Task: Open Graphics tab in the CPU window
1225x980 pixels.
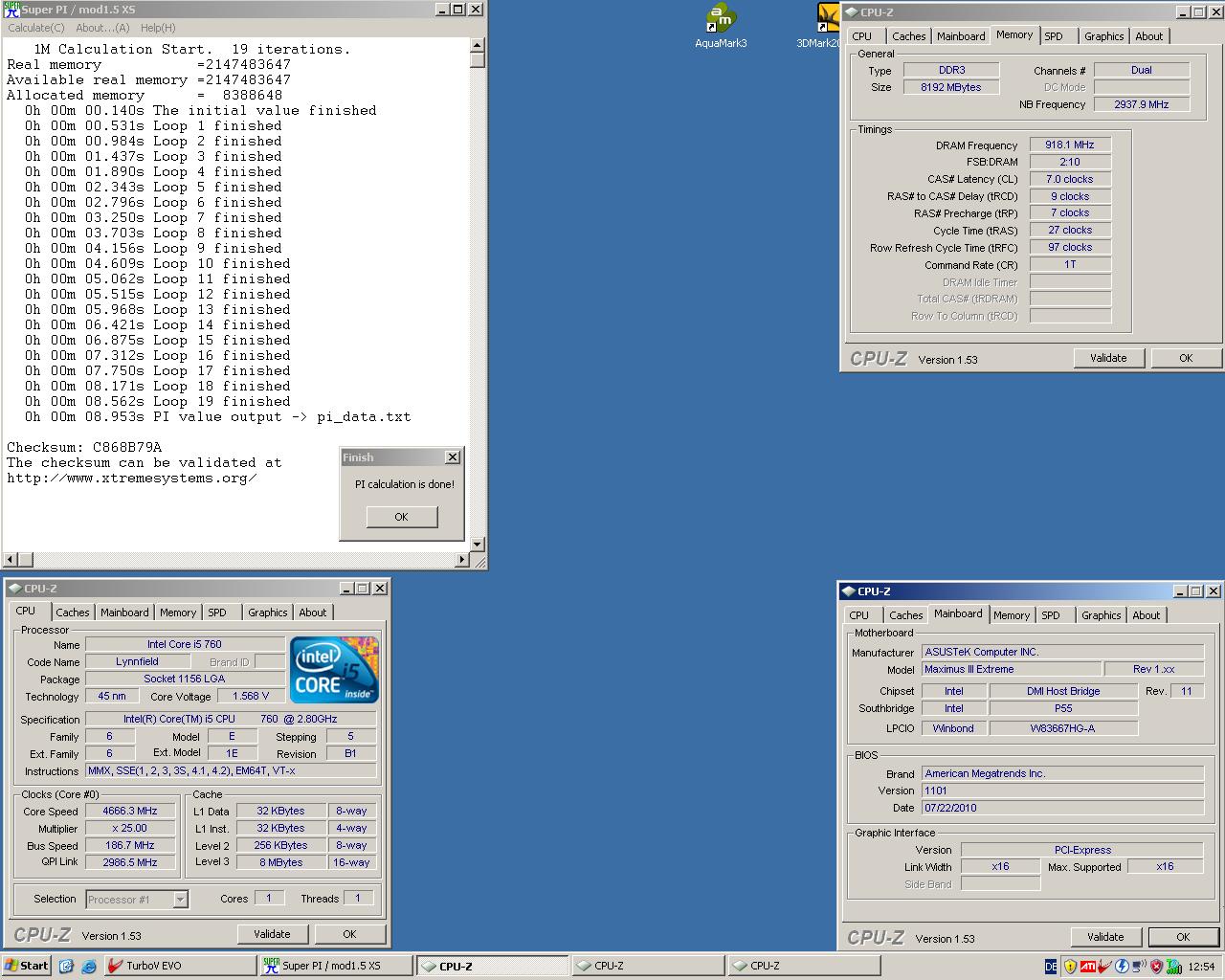Action: (x=267, y=612)
